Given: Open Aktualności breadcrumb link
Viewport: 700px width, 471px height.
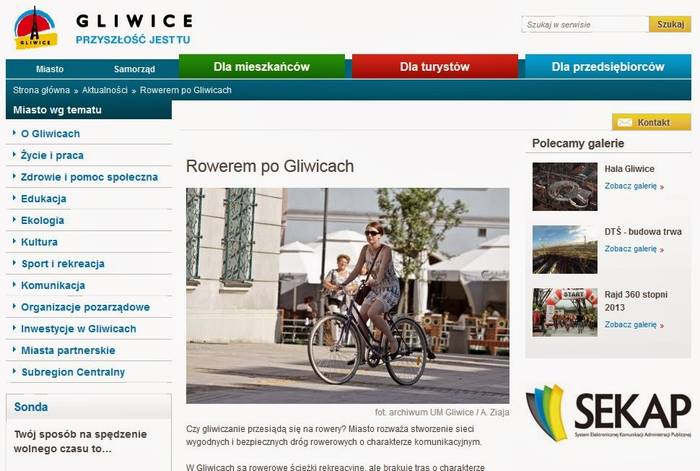Looking at the screenshot, I should 105,90.
